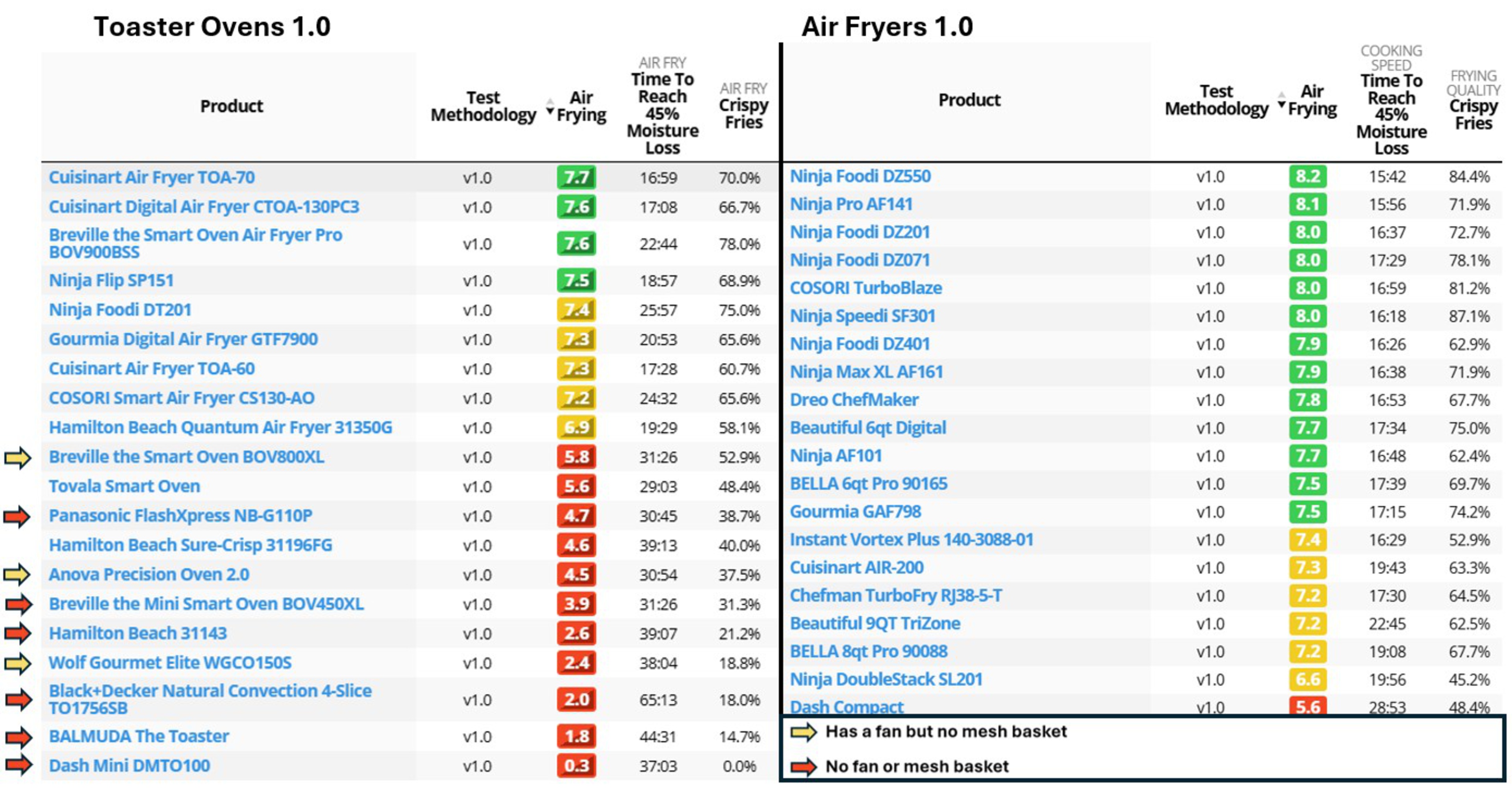Image resolution: width=1512 pixels, height=789 pixels.
Task: Click red arrow next to BALMUDA The Toaster
Action: [x=18, y=736]
